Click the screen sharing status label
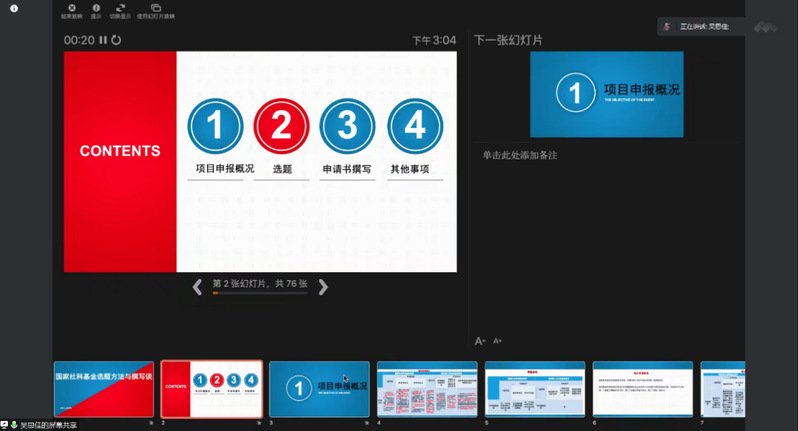The image size is (798, 431). point(45,425)
